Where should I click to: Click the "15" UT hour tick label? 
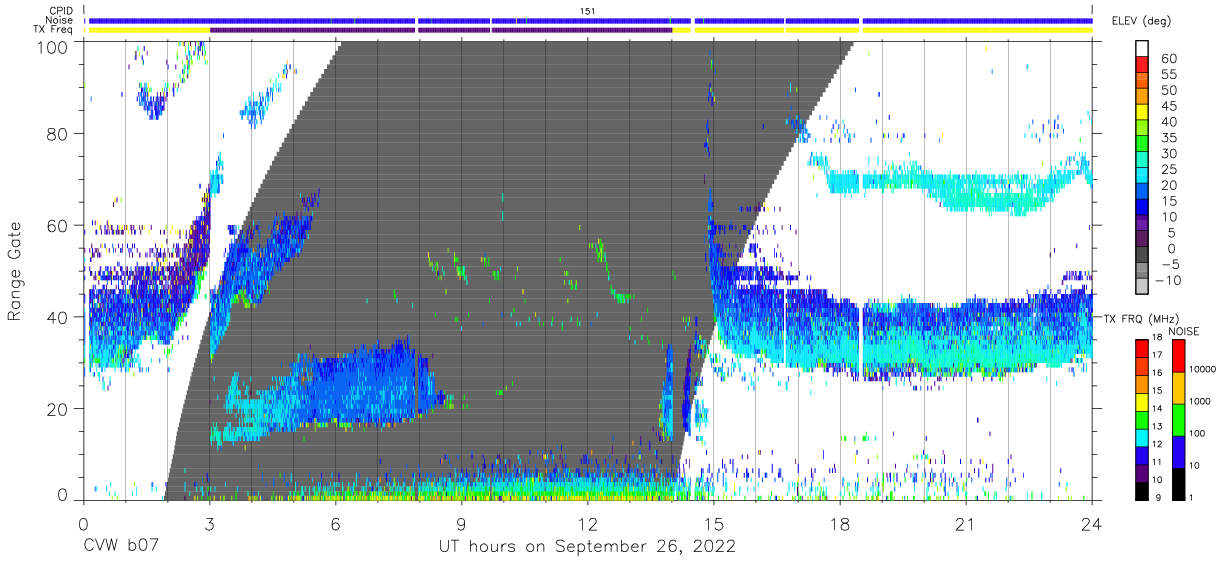(x=714, y=523)
